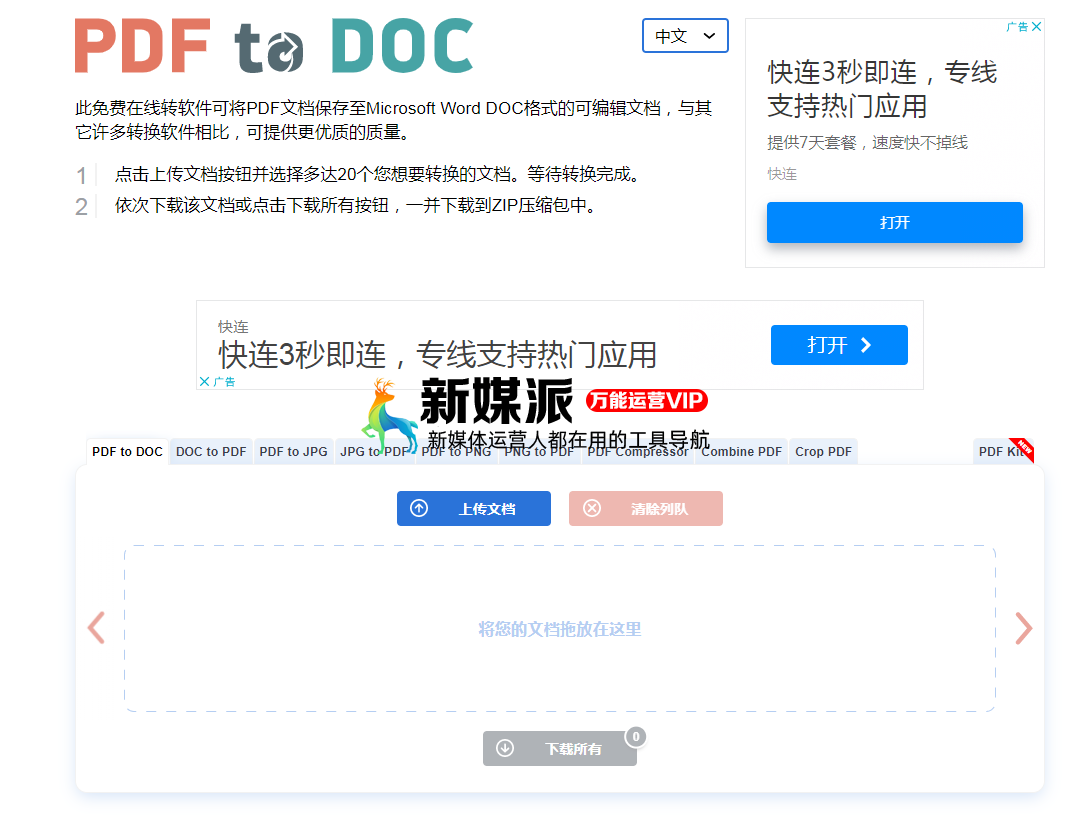Click the 快连 brand name in sidebar ad

pyautogui.click(x=782, y=174)
